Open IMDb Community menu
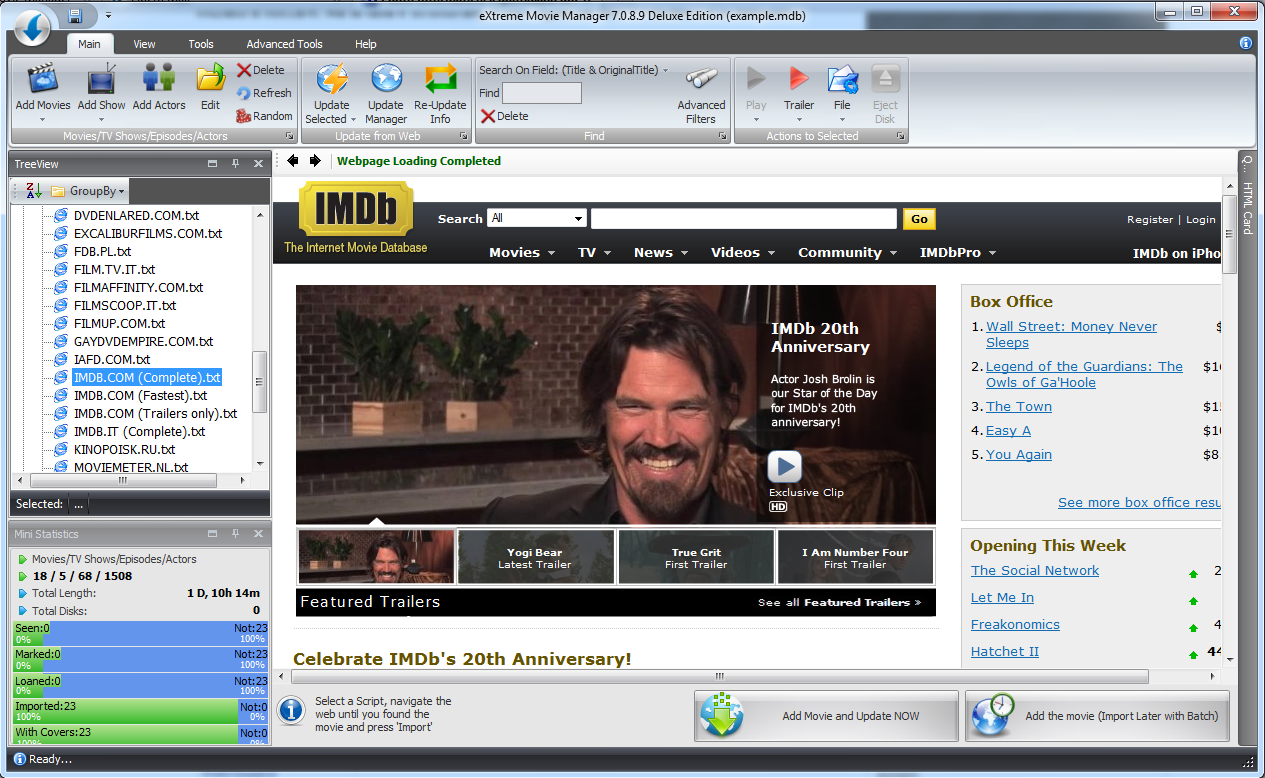1265x778 pixels. pos(847,252)
